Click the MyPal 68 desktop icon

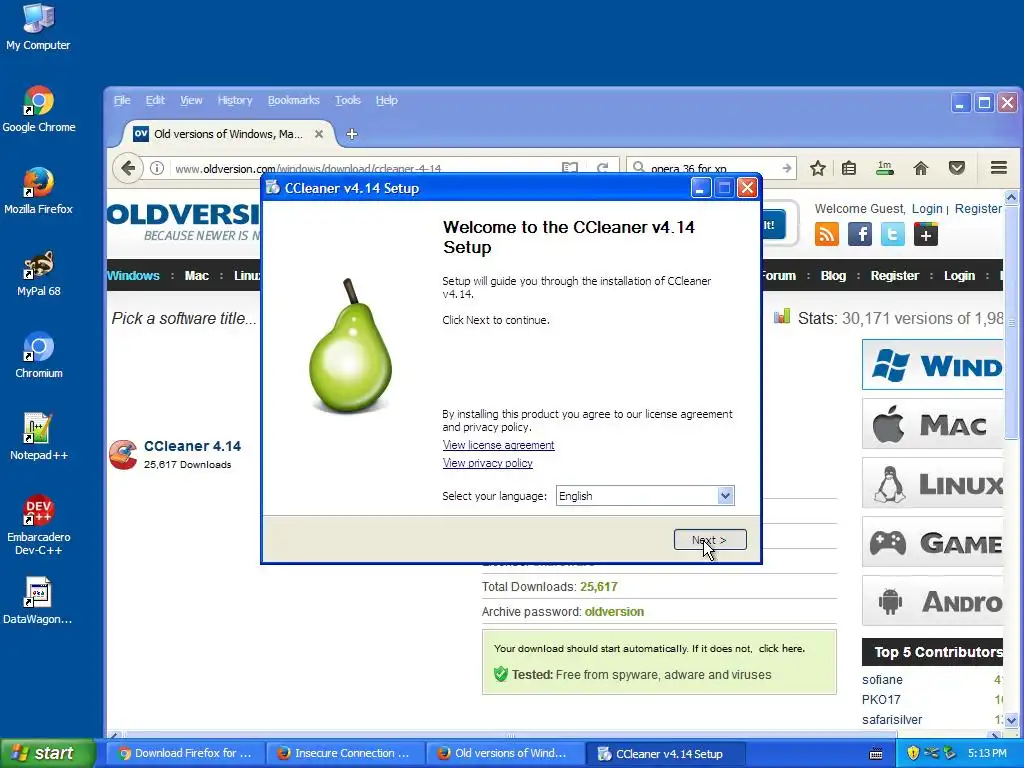(39, 274)
